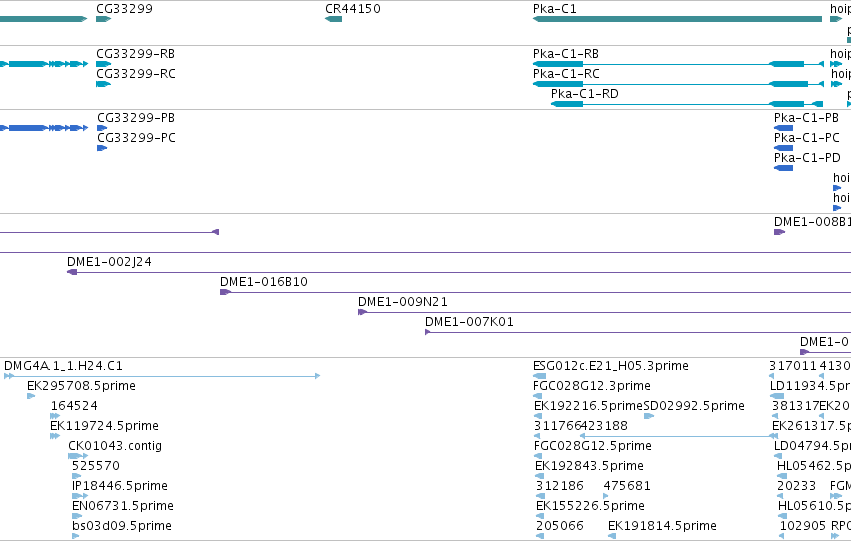
Task: Click the CG33299-RB transcript label
Action: click(135, 54)
